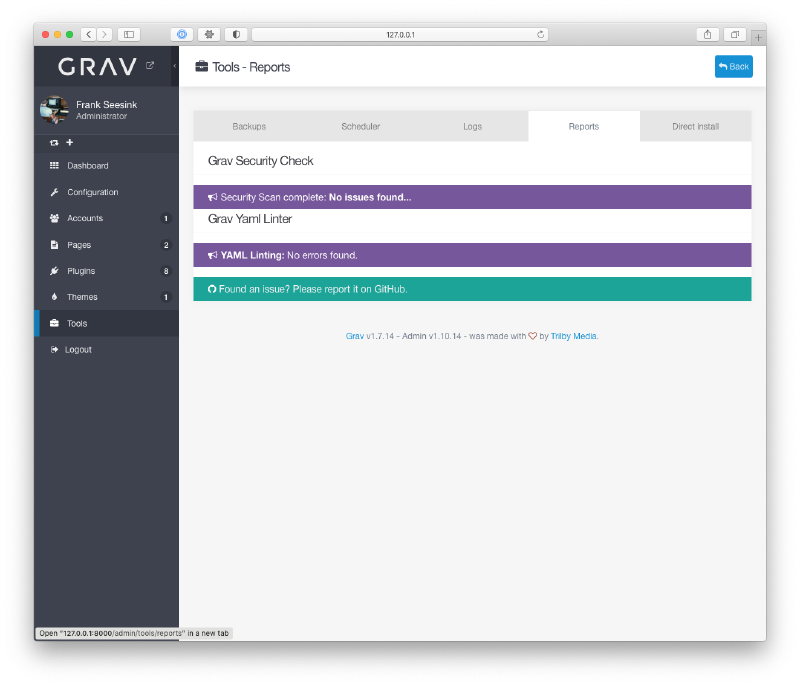The image size is (800, 686).
Task: Click the Back button
Action: pyautogui.click(x=734, y=66)
